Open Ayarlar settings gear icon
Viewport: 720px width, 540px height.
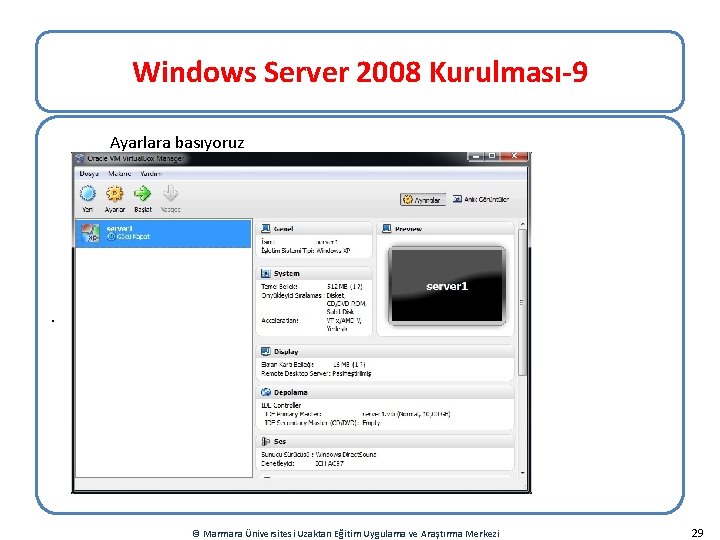click(115, 194)
